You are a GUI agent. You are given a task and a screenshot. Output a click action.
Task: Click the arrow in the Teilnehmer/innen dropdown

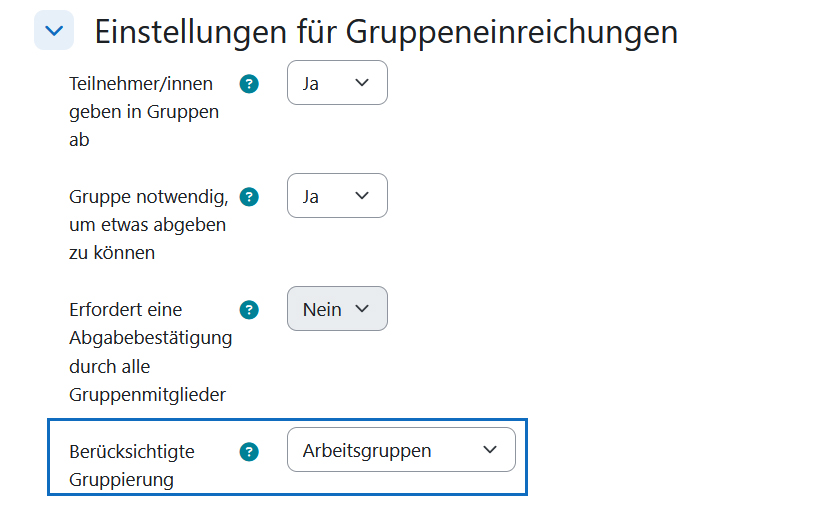(362, 83)
